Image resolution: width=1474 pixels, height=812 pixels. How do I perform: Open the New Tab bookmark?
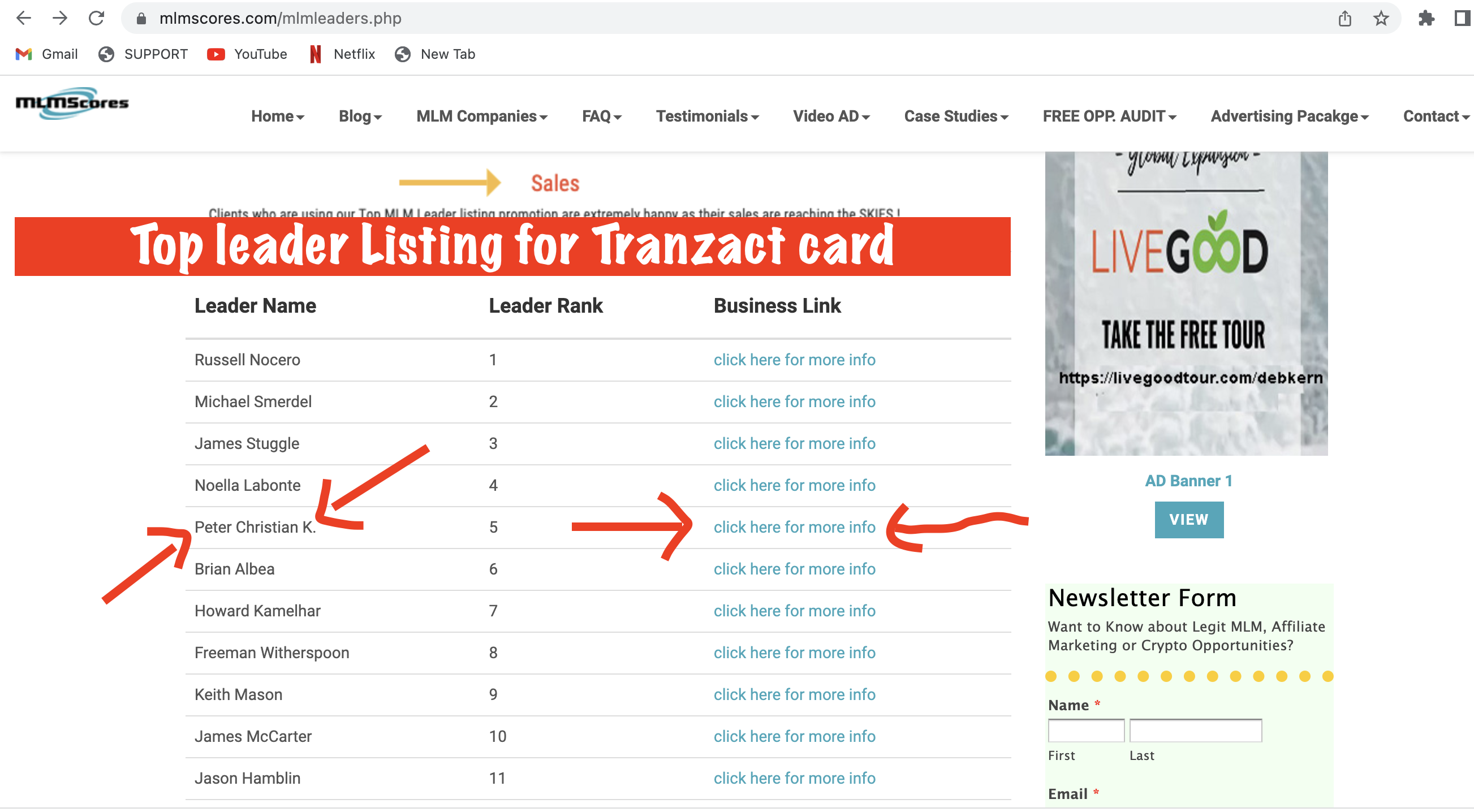tap(435, 54)
